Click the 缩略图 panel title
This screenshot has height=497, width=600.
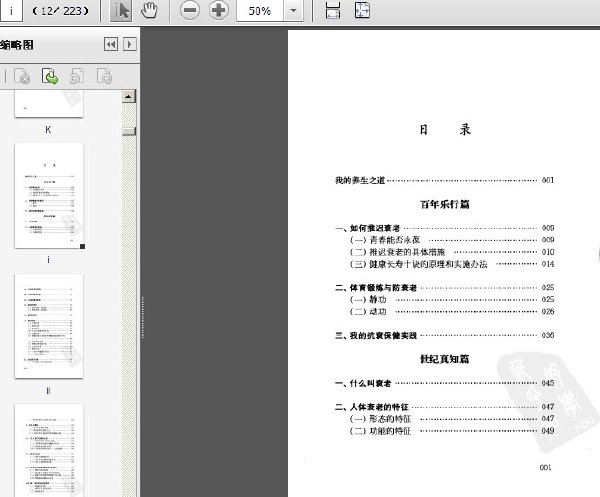[16, 45]
